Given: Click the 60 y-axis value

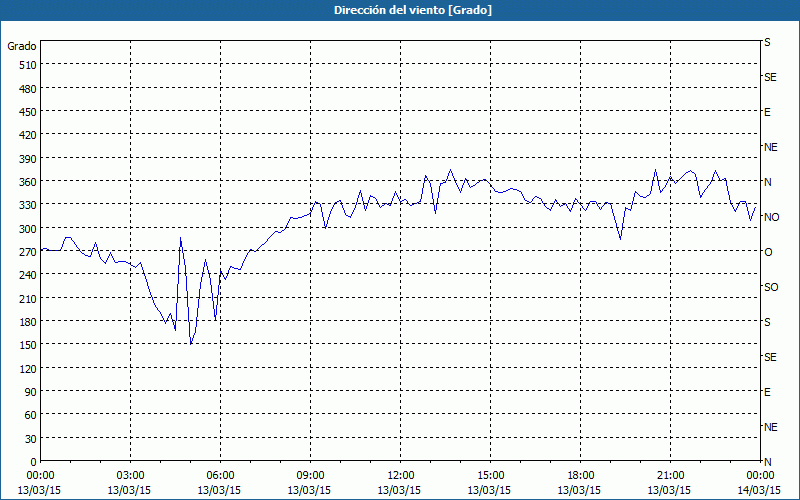Looking at the screenshot, I should [31, 415].
